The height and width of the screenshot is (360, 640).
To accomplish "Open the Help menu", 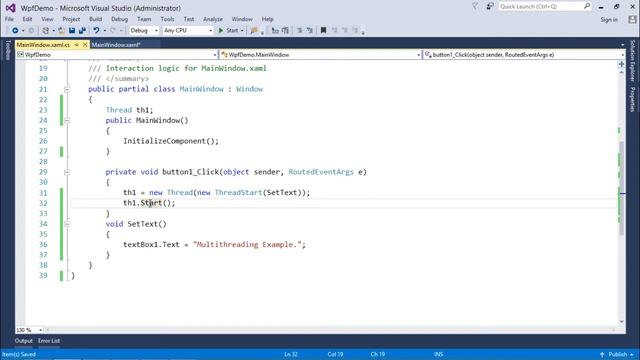I will coord(267,19).
